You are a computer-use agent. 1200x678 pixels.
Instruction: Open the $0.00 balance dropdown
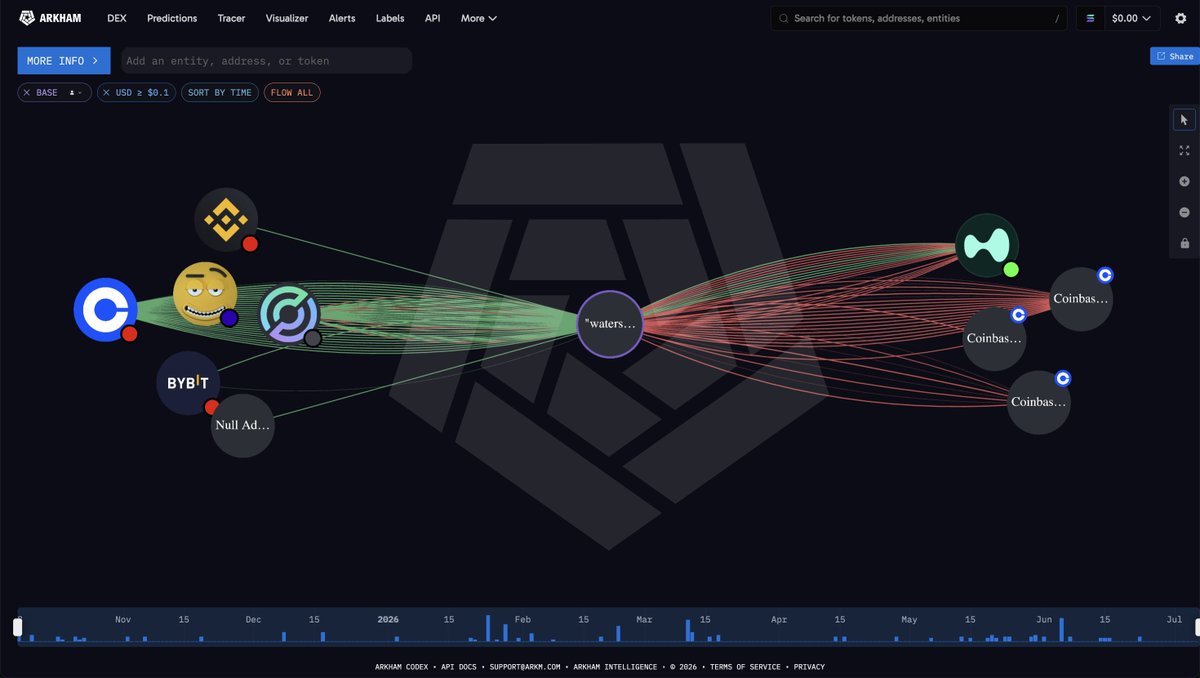1119,18
